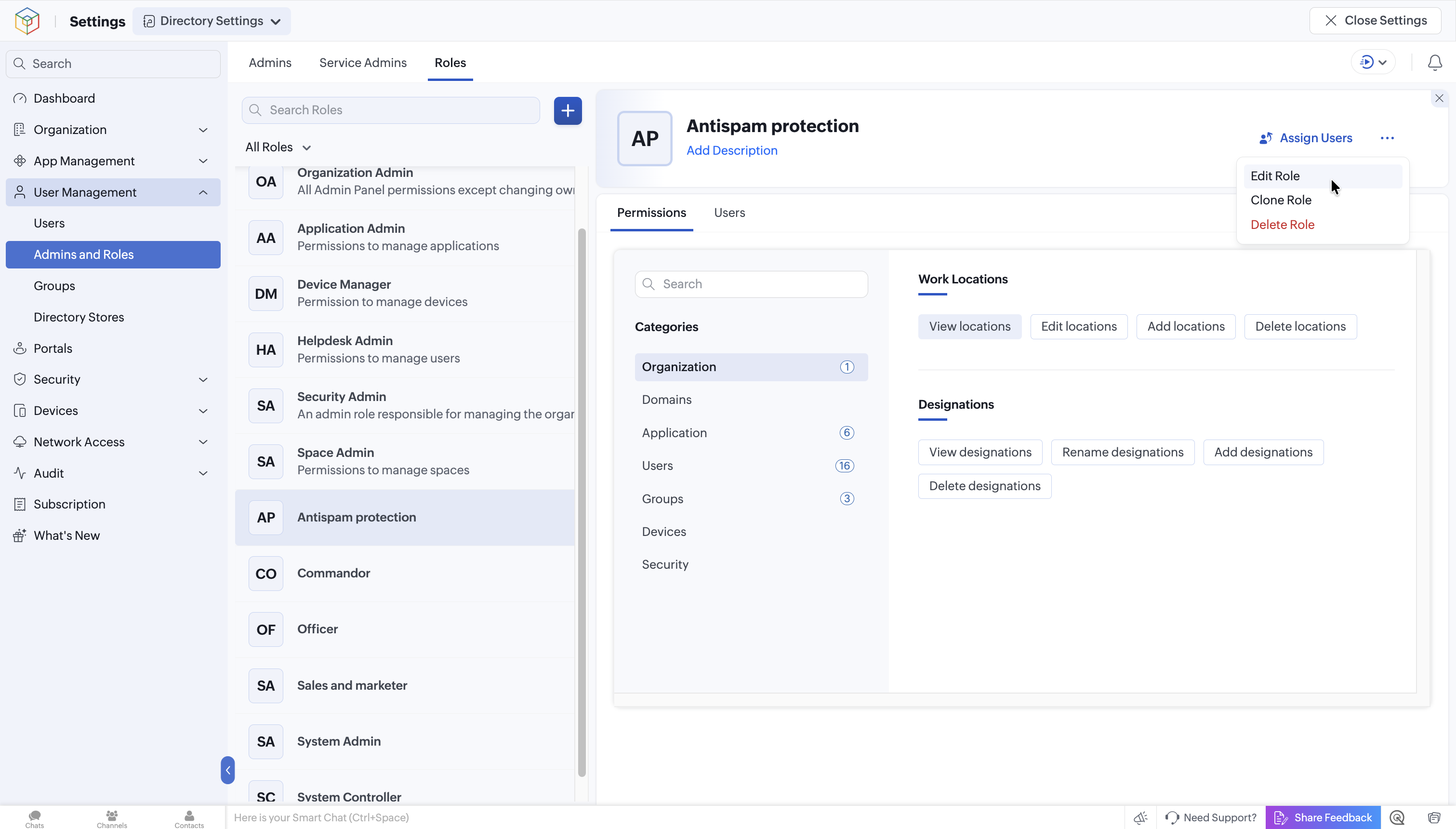
Task: Open Groups under User Management
Action: [x=113, y=286]
